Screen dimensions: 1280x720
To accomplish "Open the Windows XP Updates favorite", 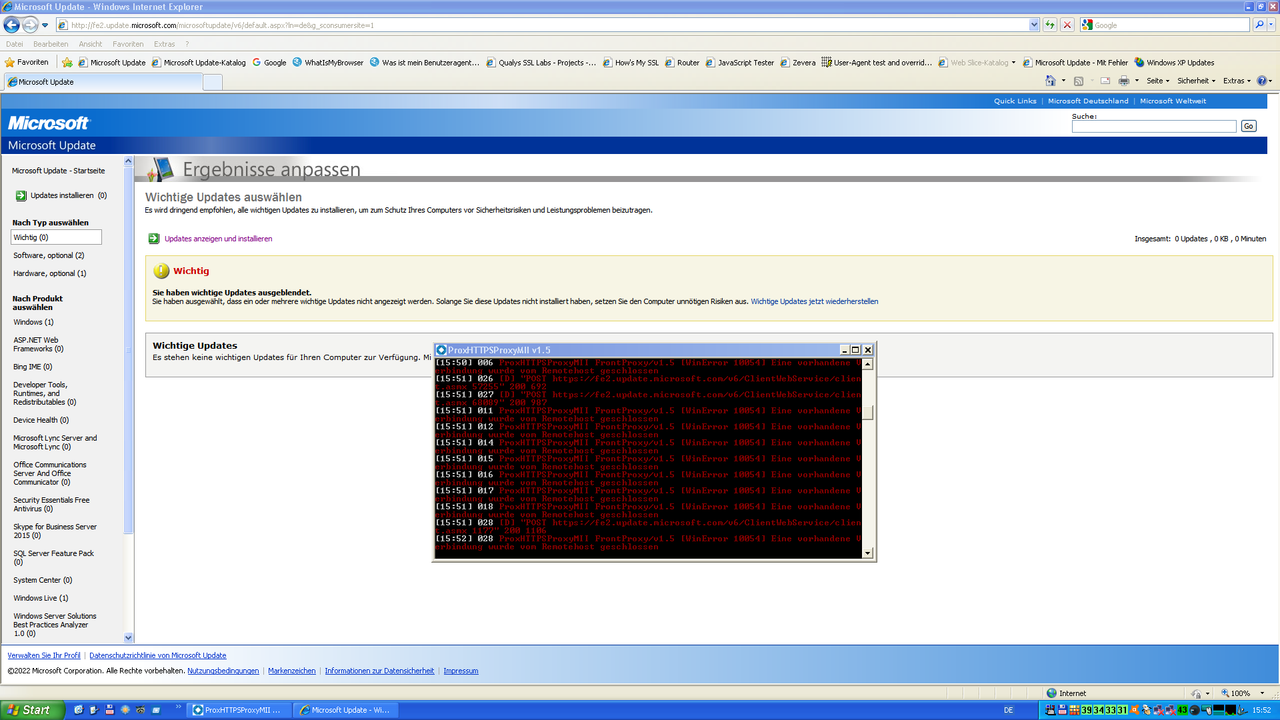I will [x=1174, y=62].
